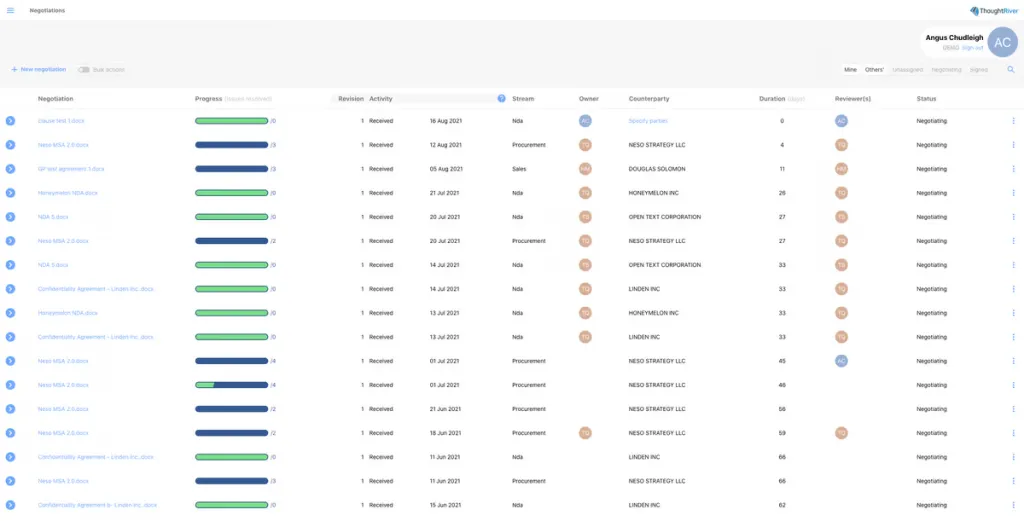Open the three-dot menu for clause test 1.docx

[1013, 121]
